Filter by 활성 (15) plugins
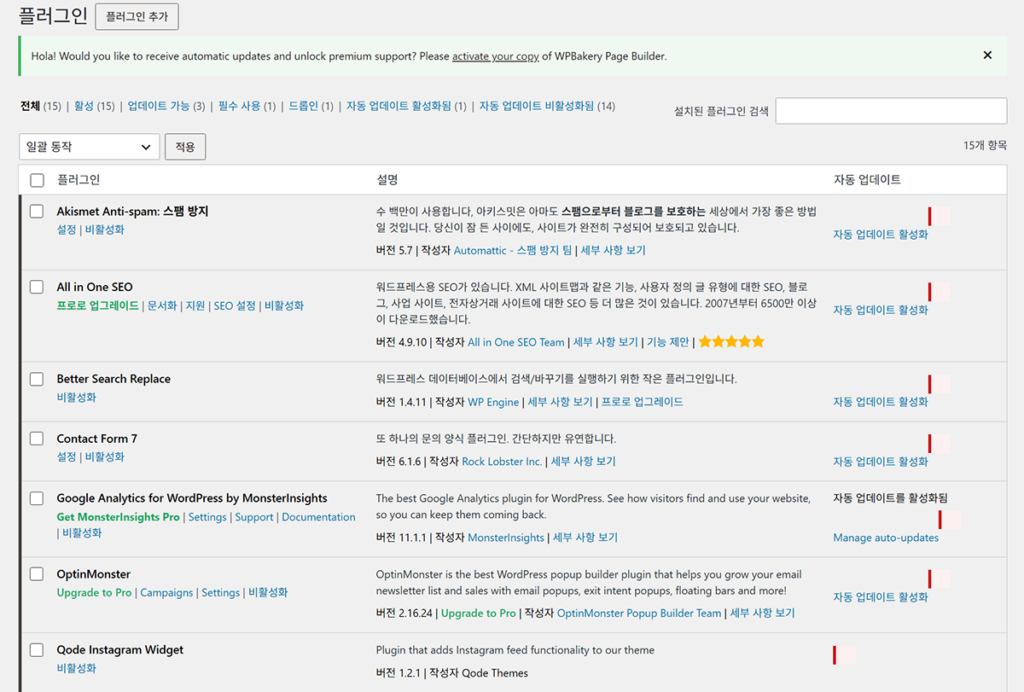This screenshot has height=692, width=1024. [x=94, y=106]
